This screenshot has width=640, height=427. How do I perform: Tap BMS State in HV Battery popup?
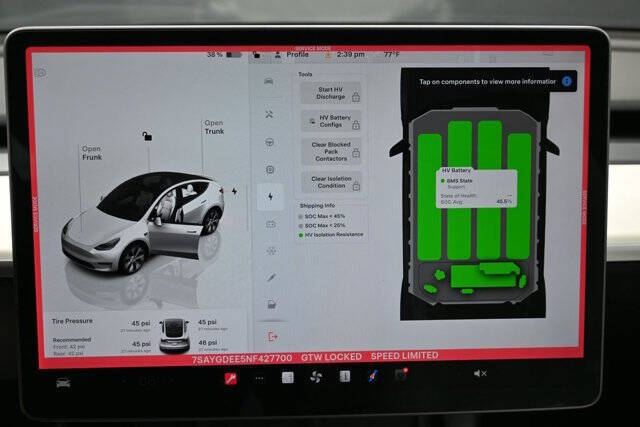[x=456, y=180]
